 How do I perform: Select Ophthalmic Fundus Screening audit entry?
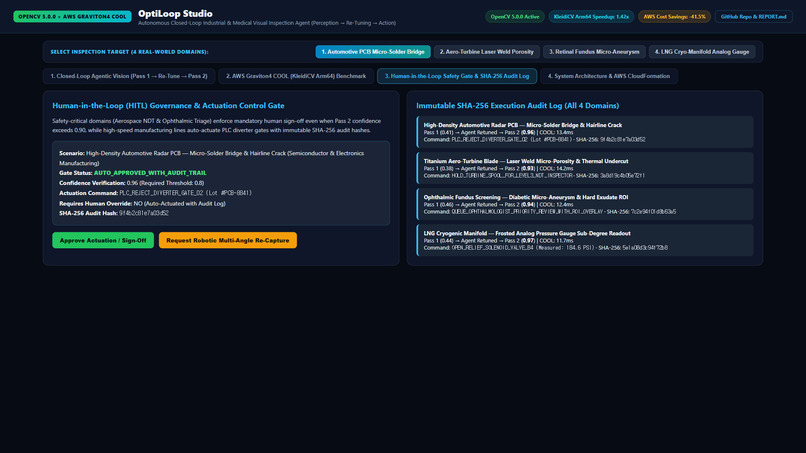585,204
